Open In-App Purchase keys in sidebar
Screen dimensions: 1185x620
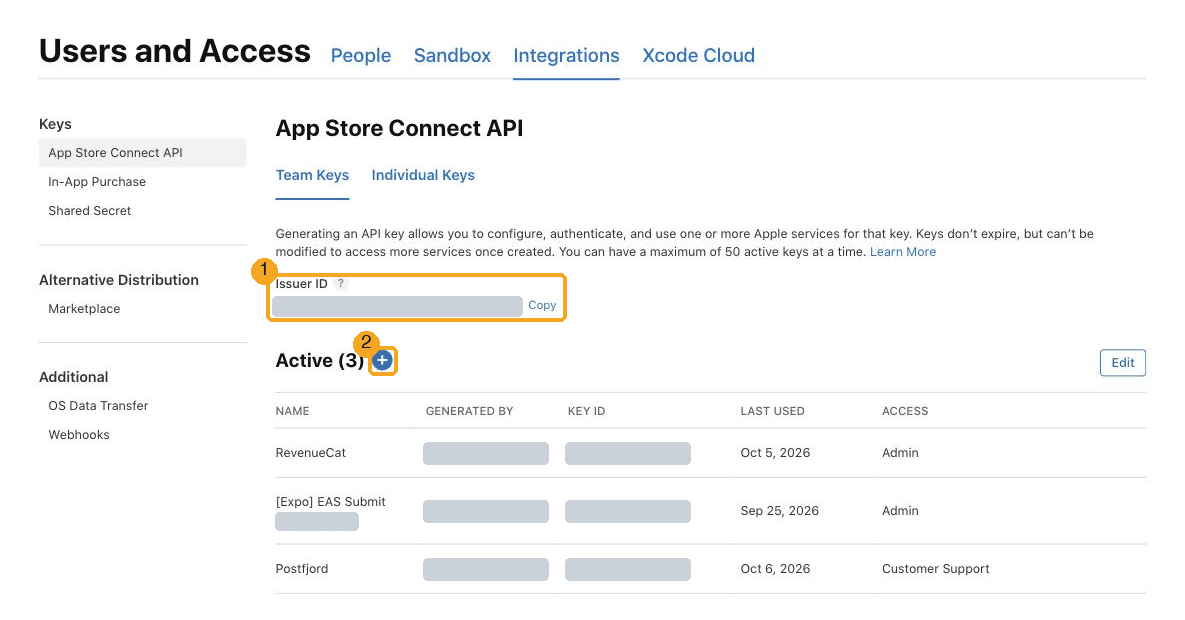pyautogui.click(x=97, y=182)
